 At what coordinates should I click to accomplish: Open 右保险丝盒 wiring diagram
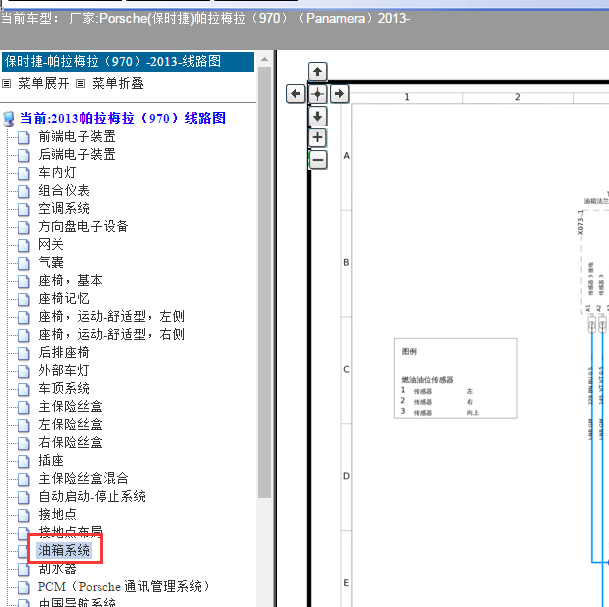pyautogui.click(x=70, y=442)
